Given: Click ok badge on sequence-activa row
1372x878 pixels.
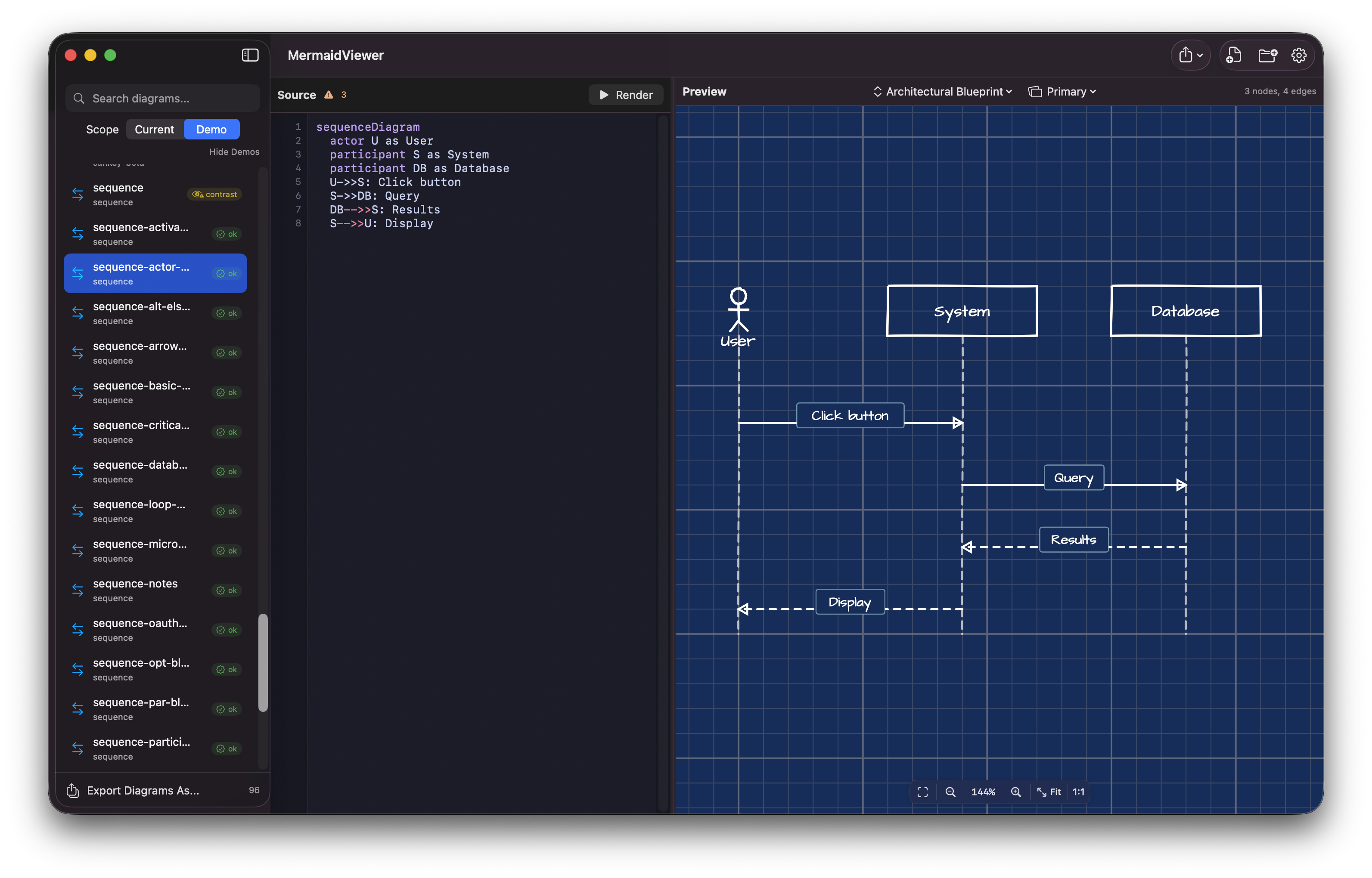Looking at the screenshot, I should 227,234.
